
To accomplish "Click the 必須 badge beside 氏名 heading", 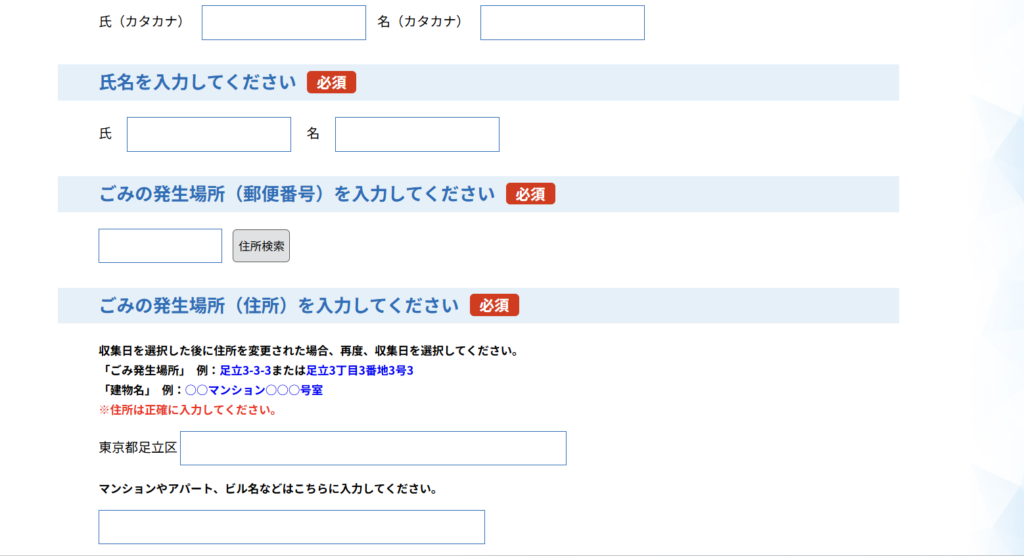I will pos(331,83).
